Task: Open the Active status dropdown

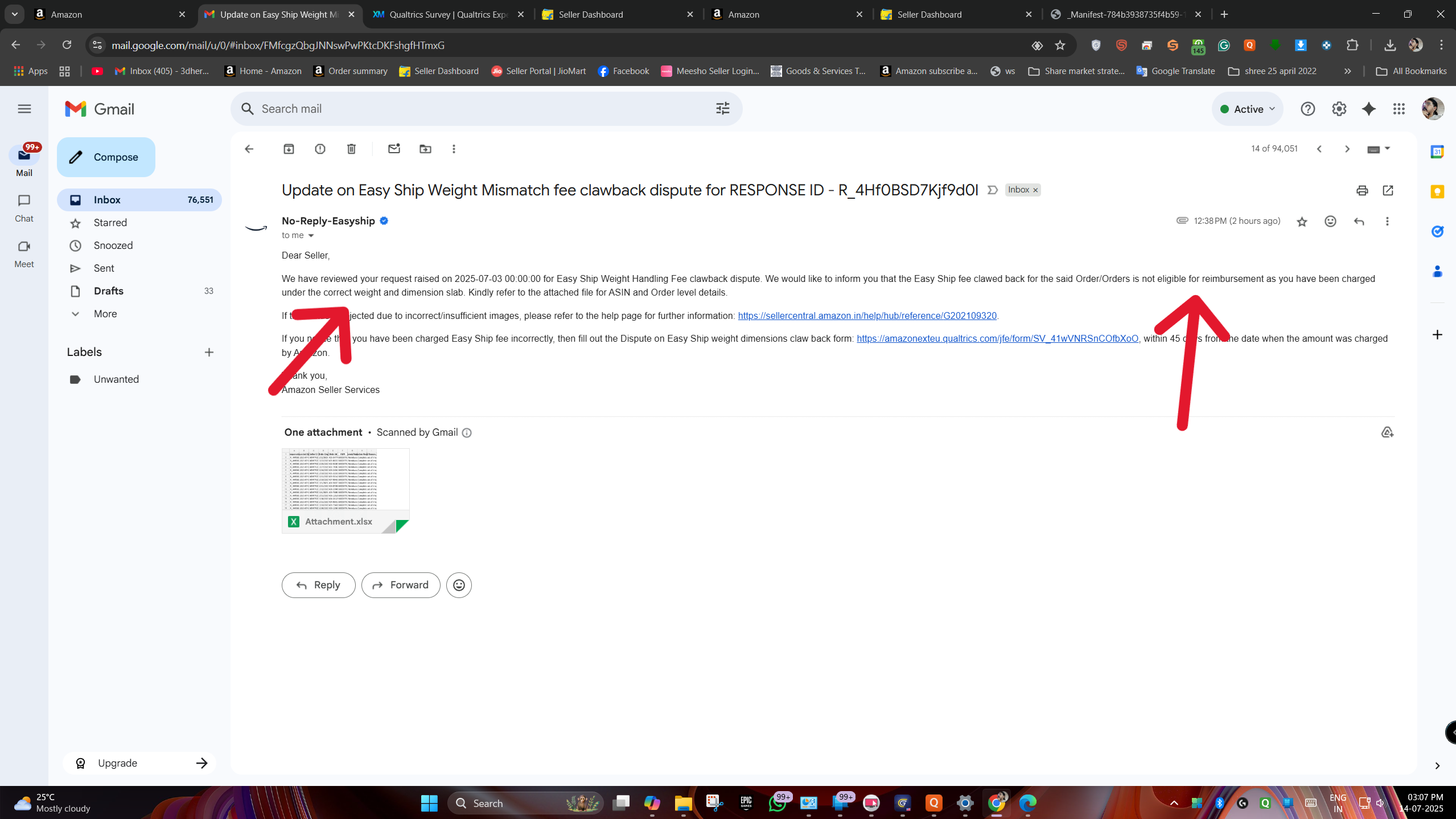Action: [1247, 109]
